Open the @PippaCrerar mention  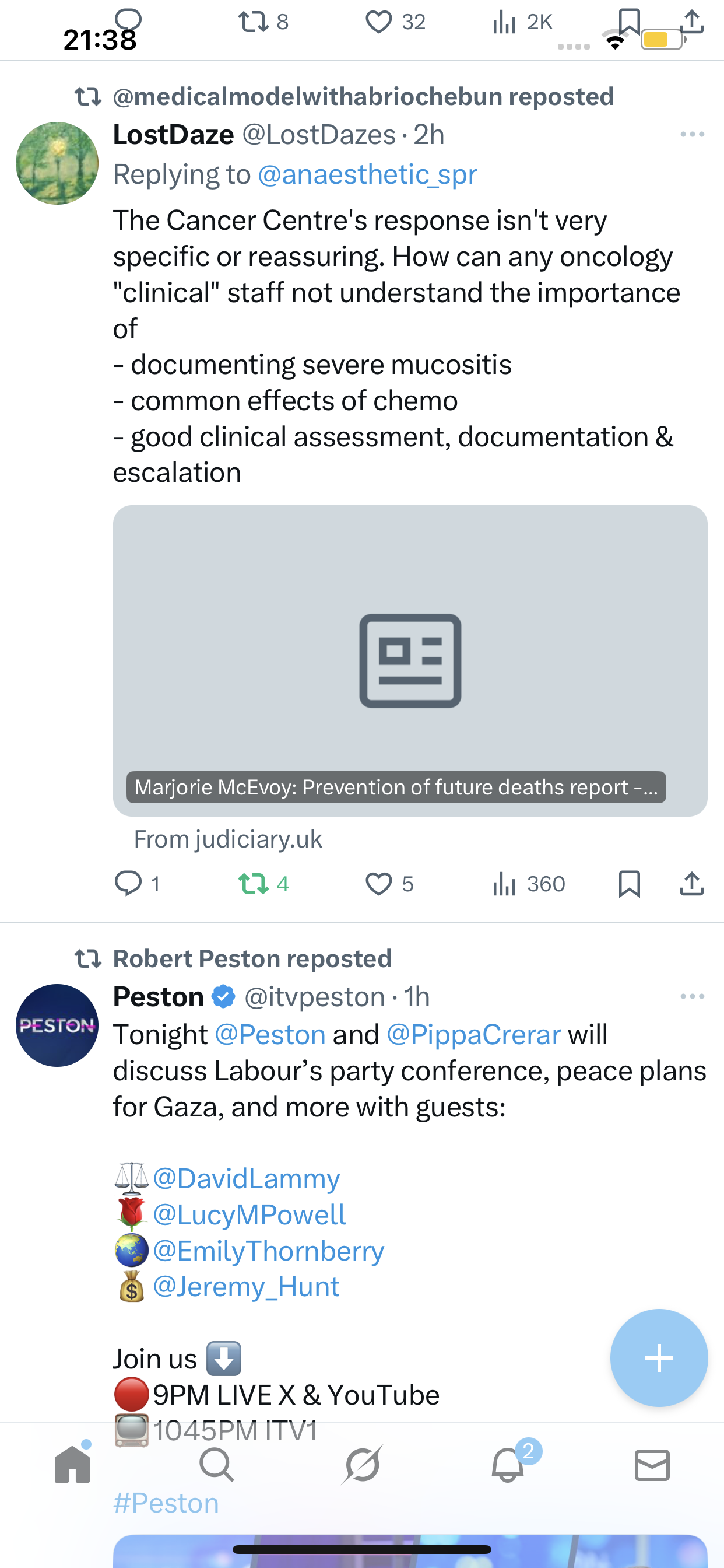pyautogui.click(x=473, y=1035)
